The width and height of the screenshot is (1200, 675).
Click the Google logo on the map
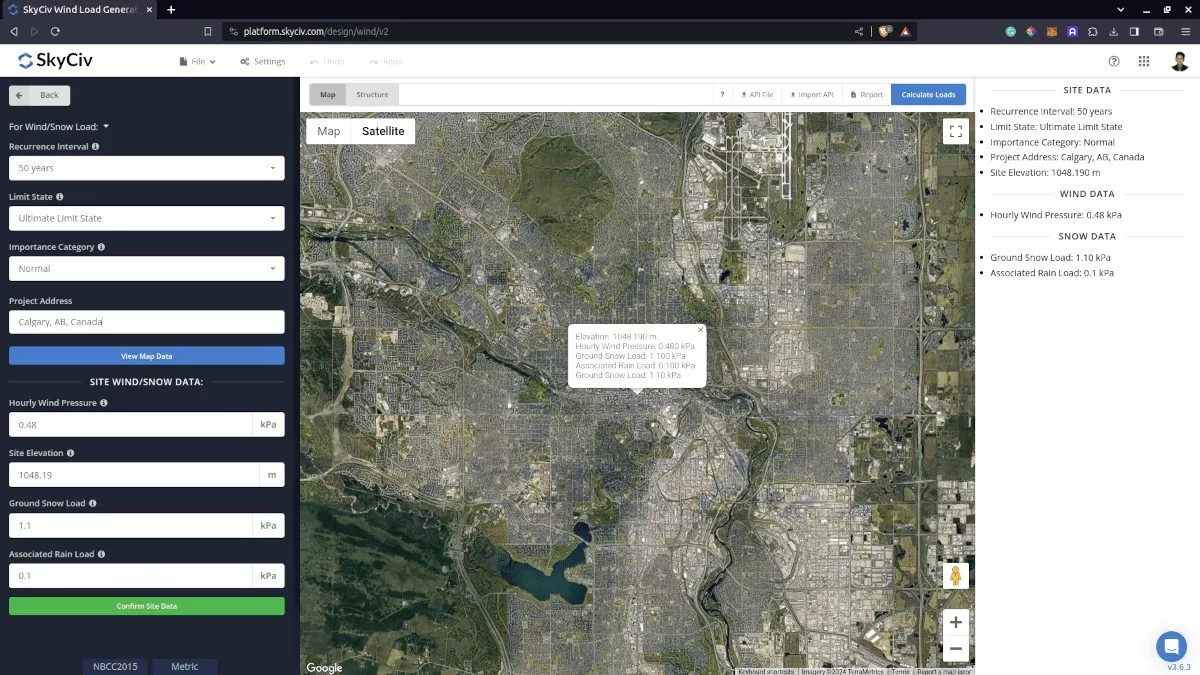pyautogui.click(x=324, y=668)
